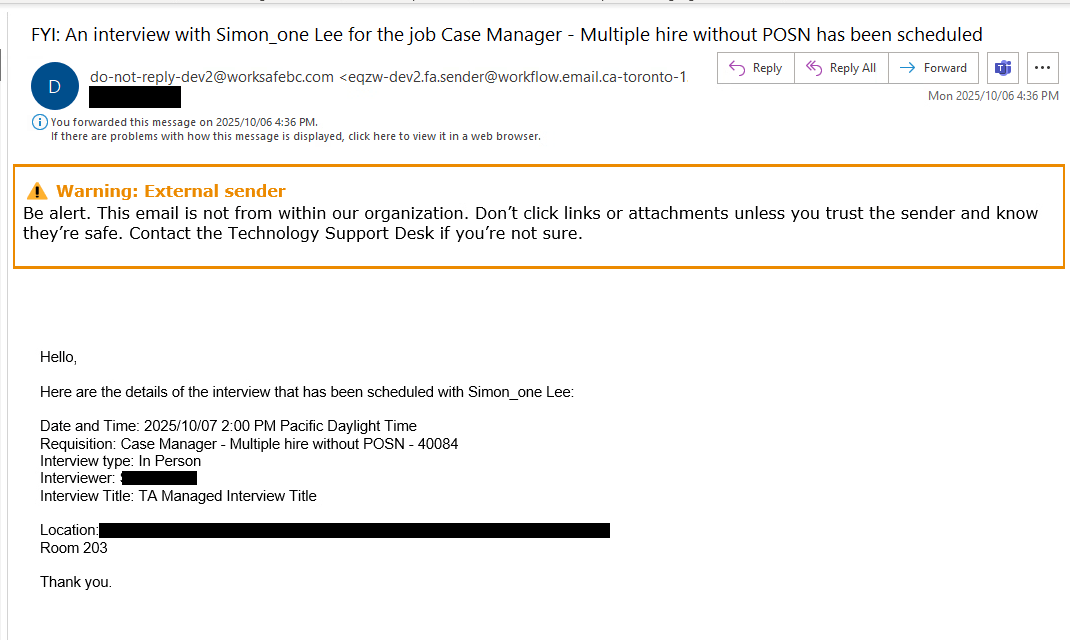Viewport: 1070px width, 640px height.
Task: Click the view in web browser message
Action: (295, 136)
